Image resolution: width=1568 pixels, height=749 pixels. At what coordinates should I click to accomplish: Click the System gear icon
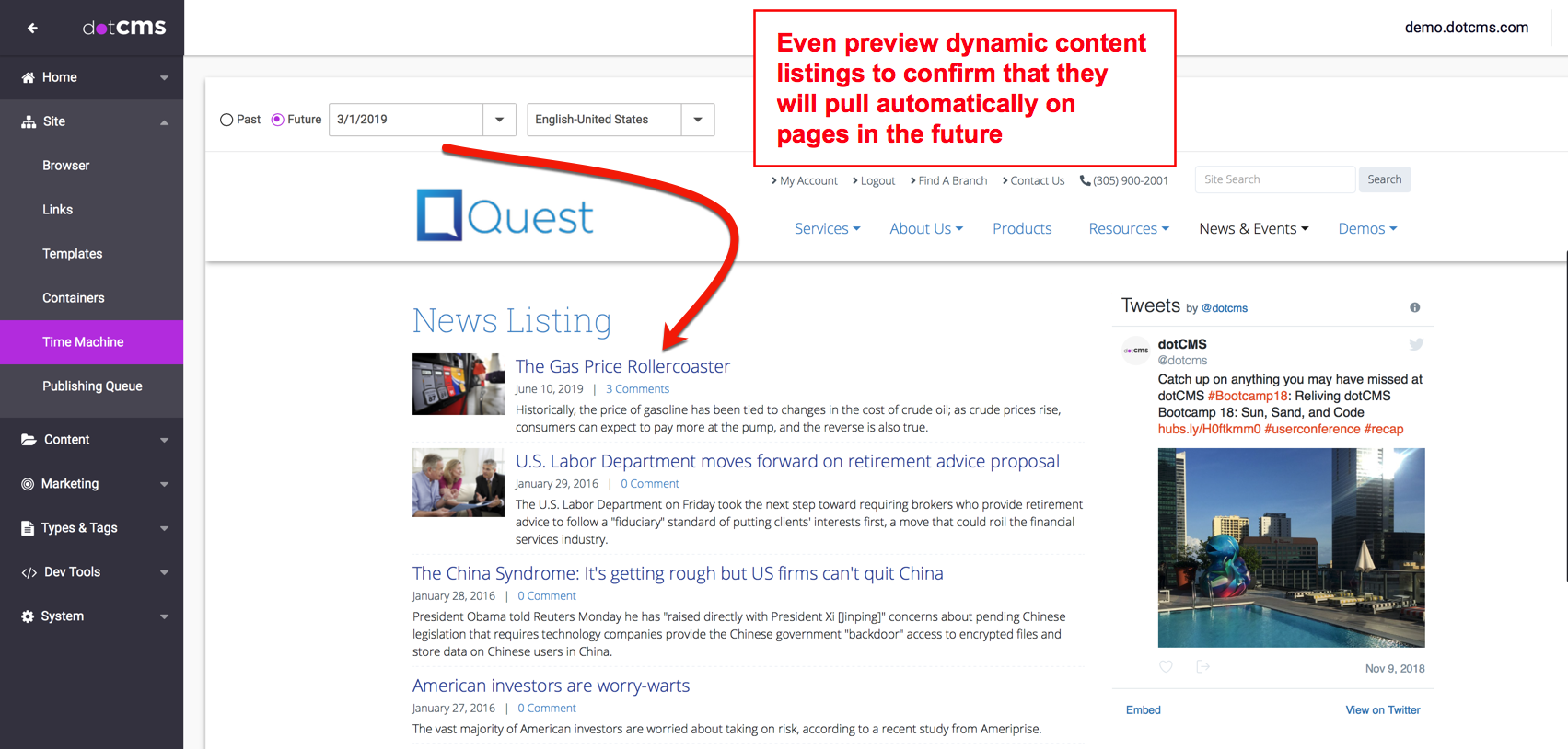[28, 616]
